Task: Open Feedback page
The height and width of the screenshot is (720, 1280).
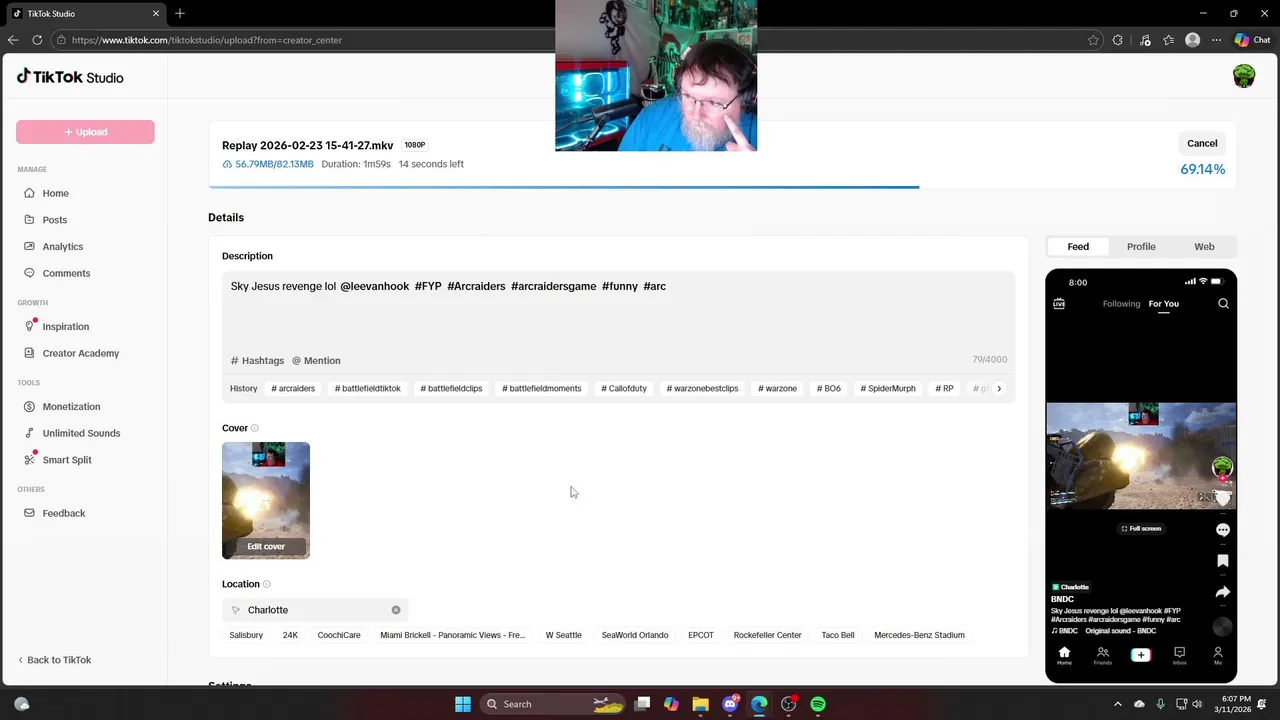Action: (63, 513)
